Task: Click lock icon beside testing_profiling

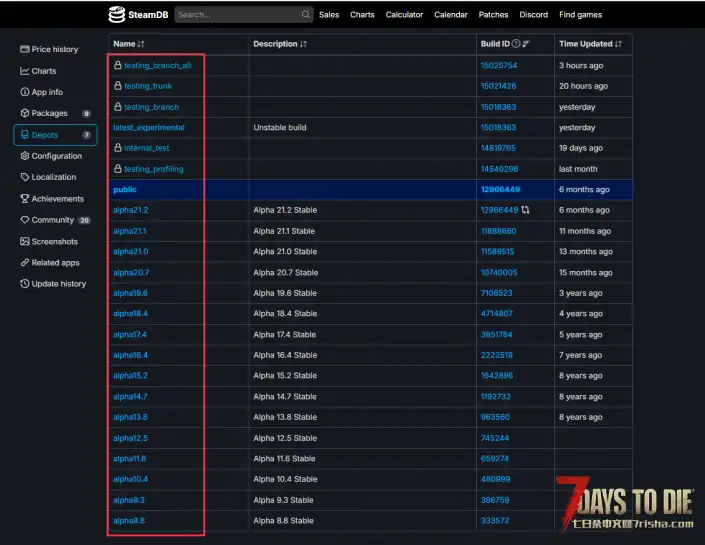Action: (118, 169)
